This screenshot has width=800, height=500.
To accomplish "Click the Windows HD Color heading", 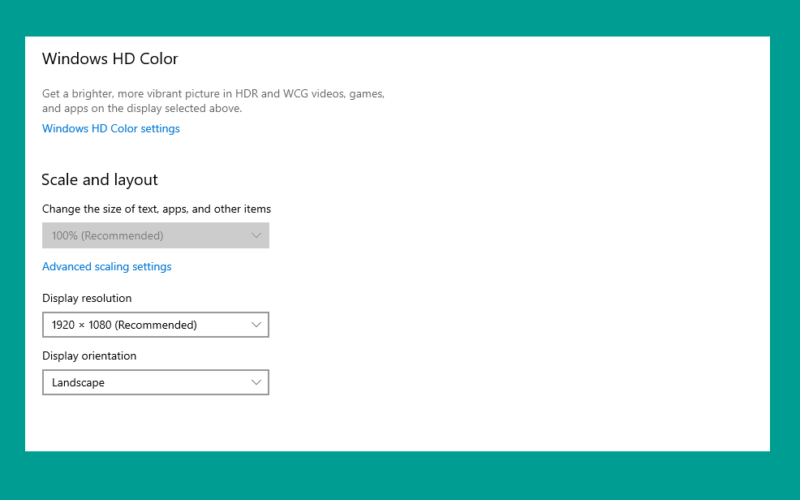I will [x=110, y=59].
